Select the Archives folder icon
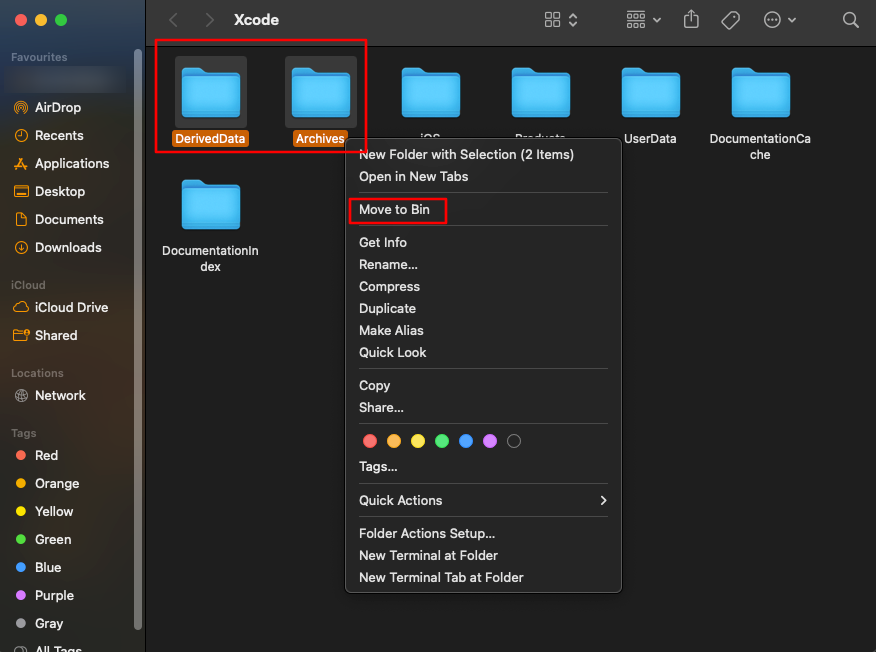Image resolution: width=876 pixels, height=652 pixels. point(321,93)
